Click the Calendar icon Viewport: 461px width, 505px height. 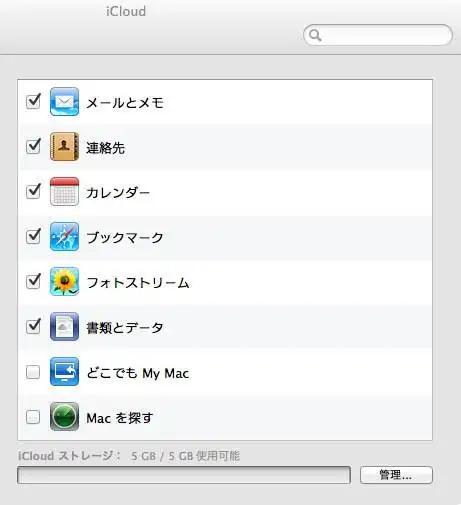click(x=64, y=191)
